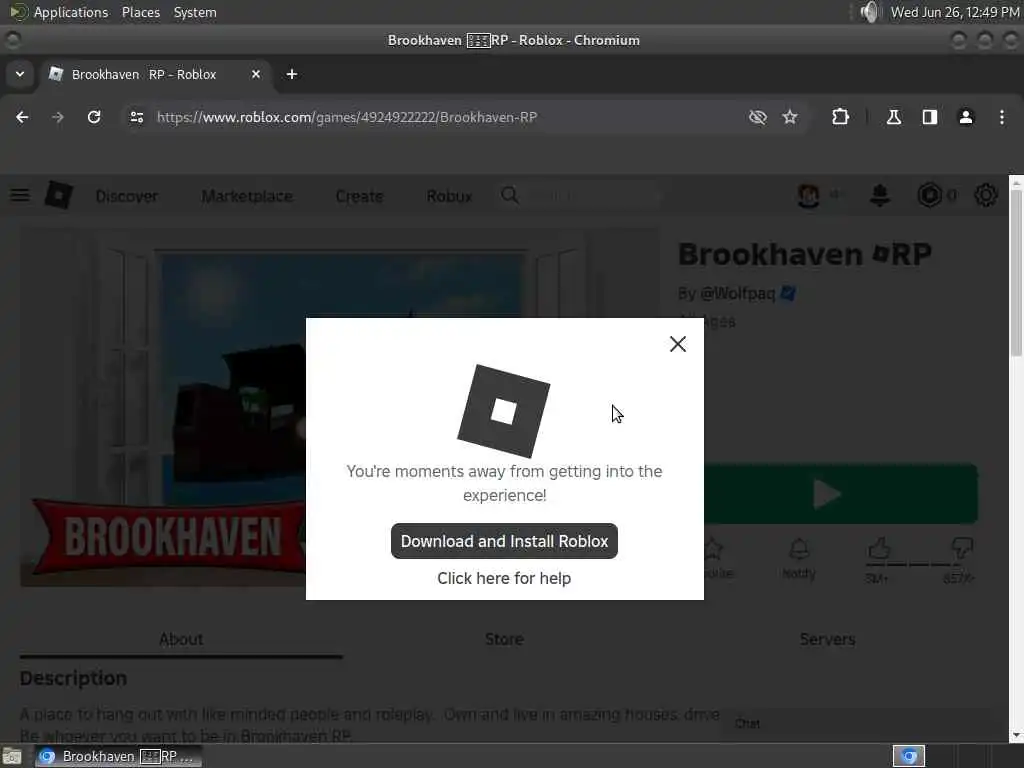This screenshot has height=768, width=1024.
Task: Switch to the About tab
Action: [181, 639]
